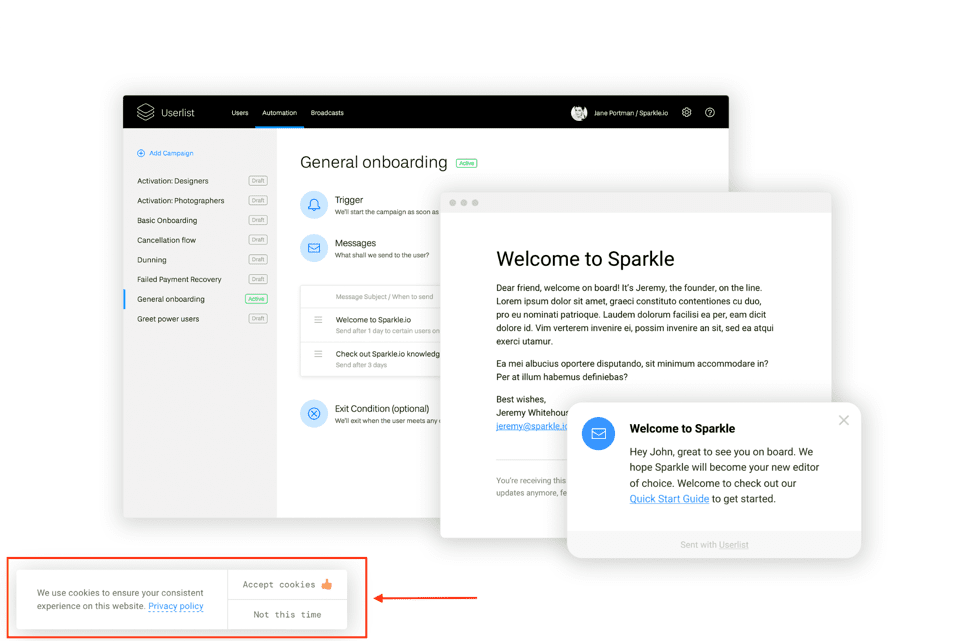
Task: Click drag handle beside Welcome to Sparkle.io
Action: tap(318, 320)
